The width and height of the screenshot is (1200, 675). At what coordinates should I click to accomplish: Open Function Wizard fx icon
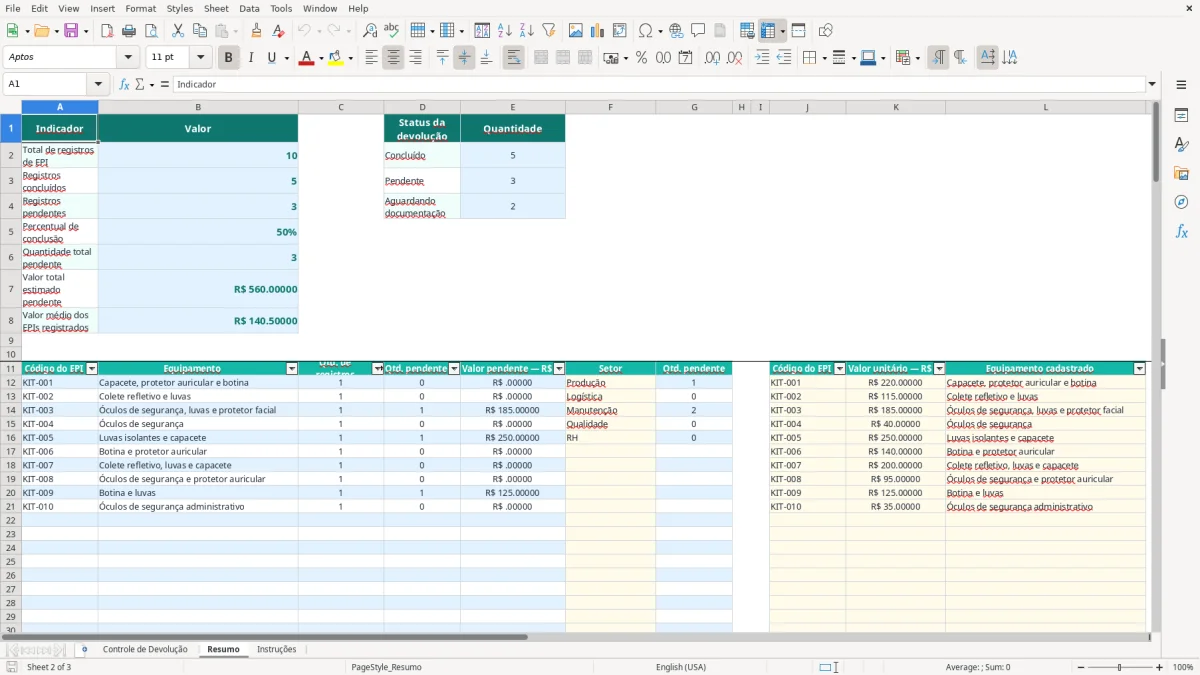click(124, 84)
